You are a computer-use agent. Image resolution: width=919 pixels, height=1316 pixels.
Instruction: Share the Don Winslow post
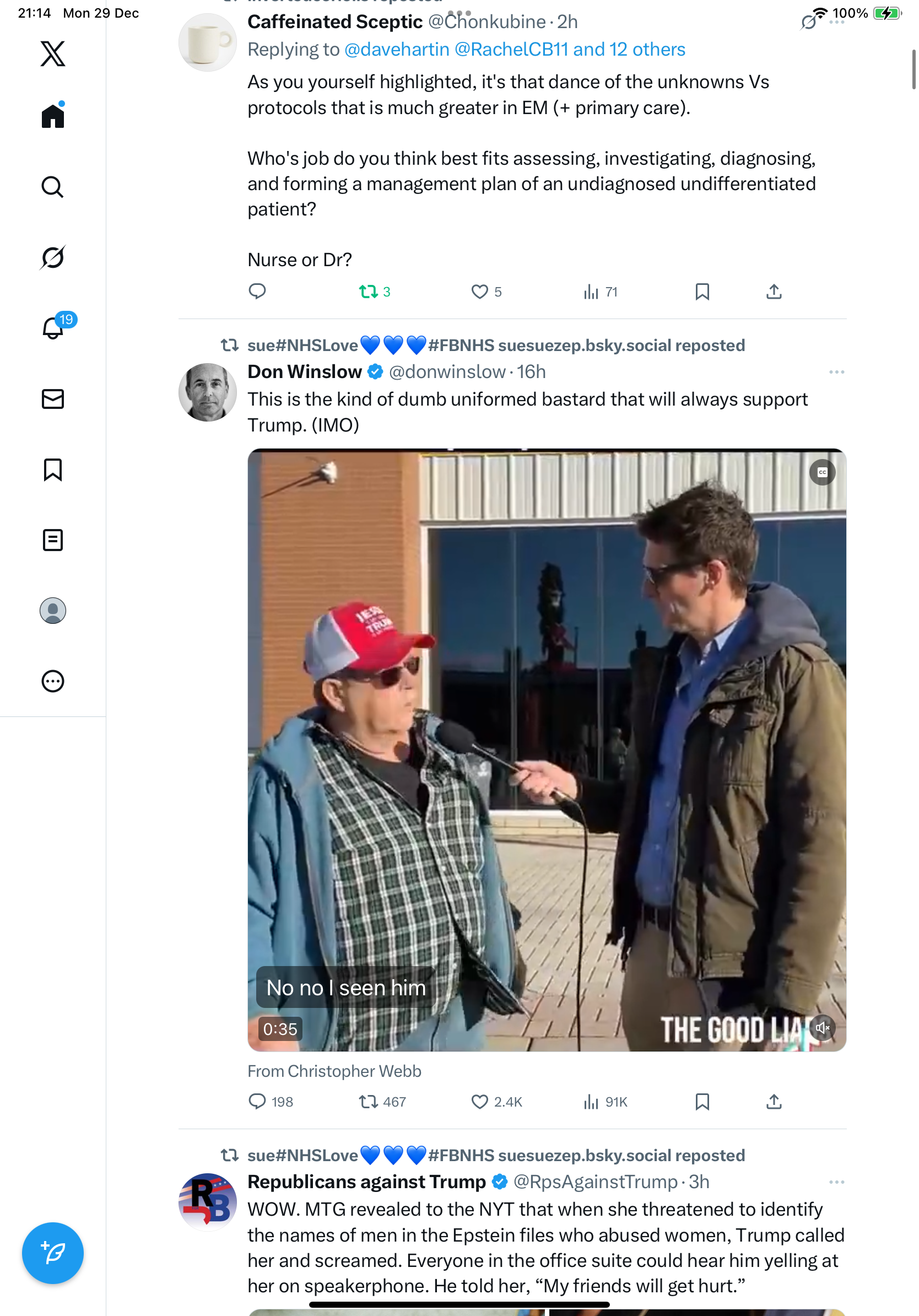774,1102
